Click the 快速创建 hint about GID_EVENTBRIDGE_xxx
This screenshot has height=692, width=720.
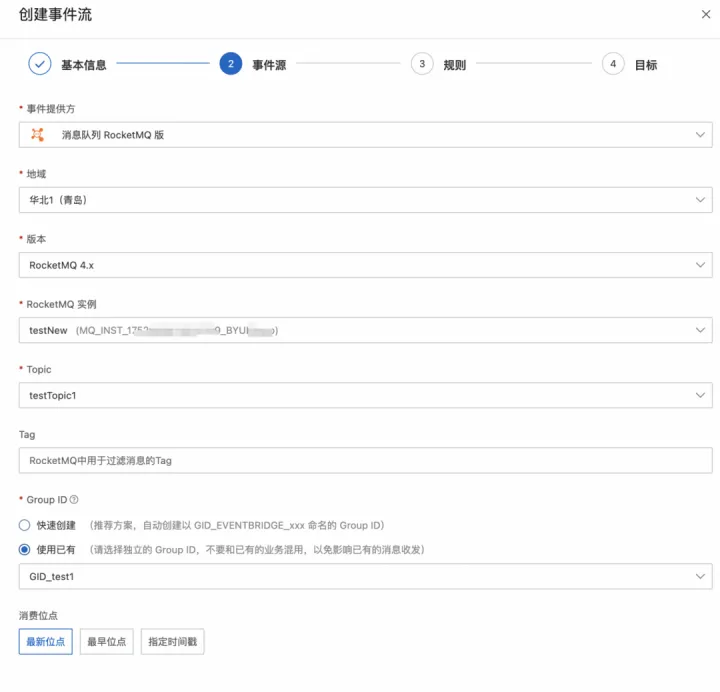pyautogui.click(x=236, y=525)
